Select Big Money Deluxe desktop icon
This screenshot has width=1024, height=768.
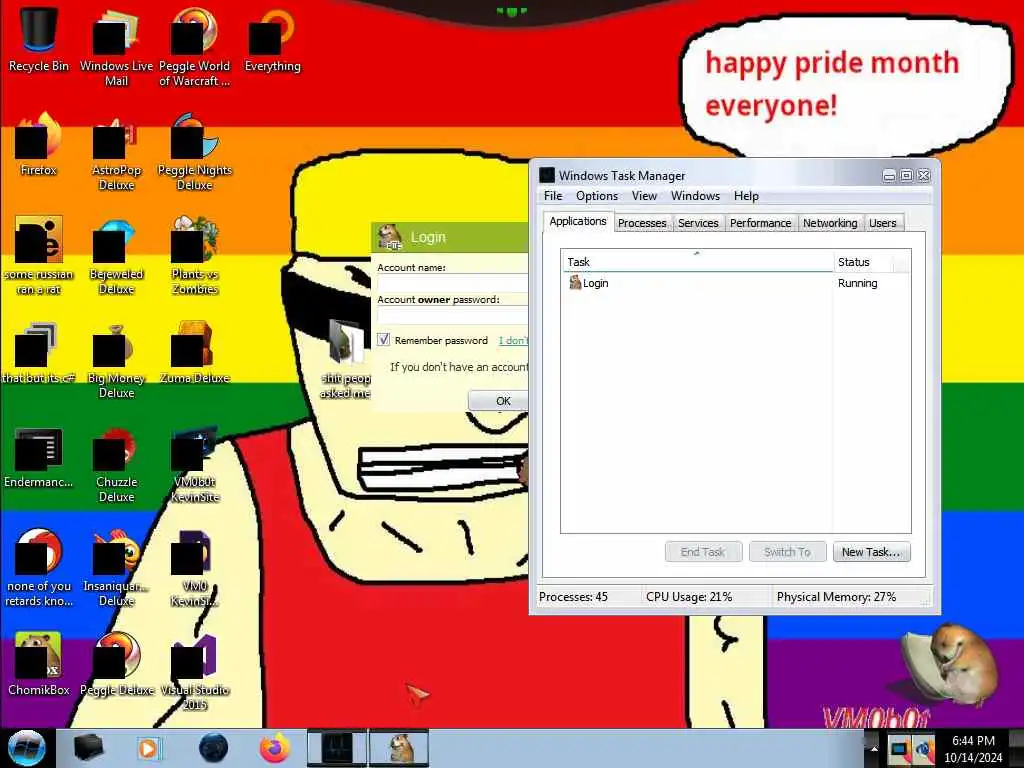coord(116,359)
